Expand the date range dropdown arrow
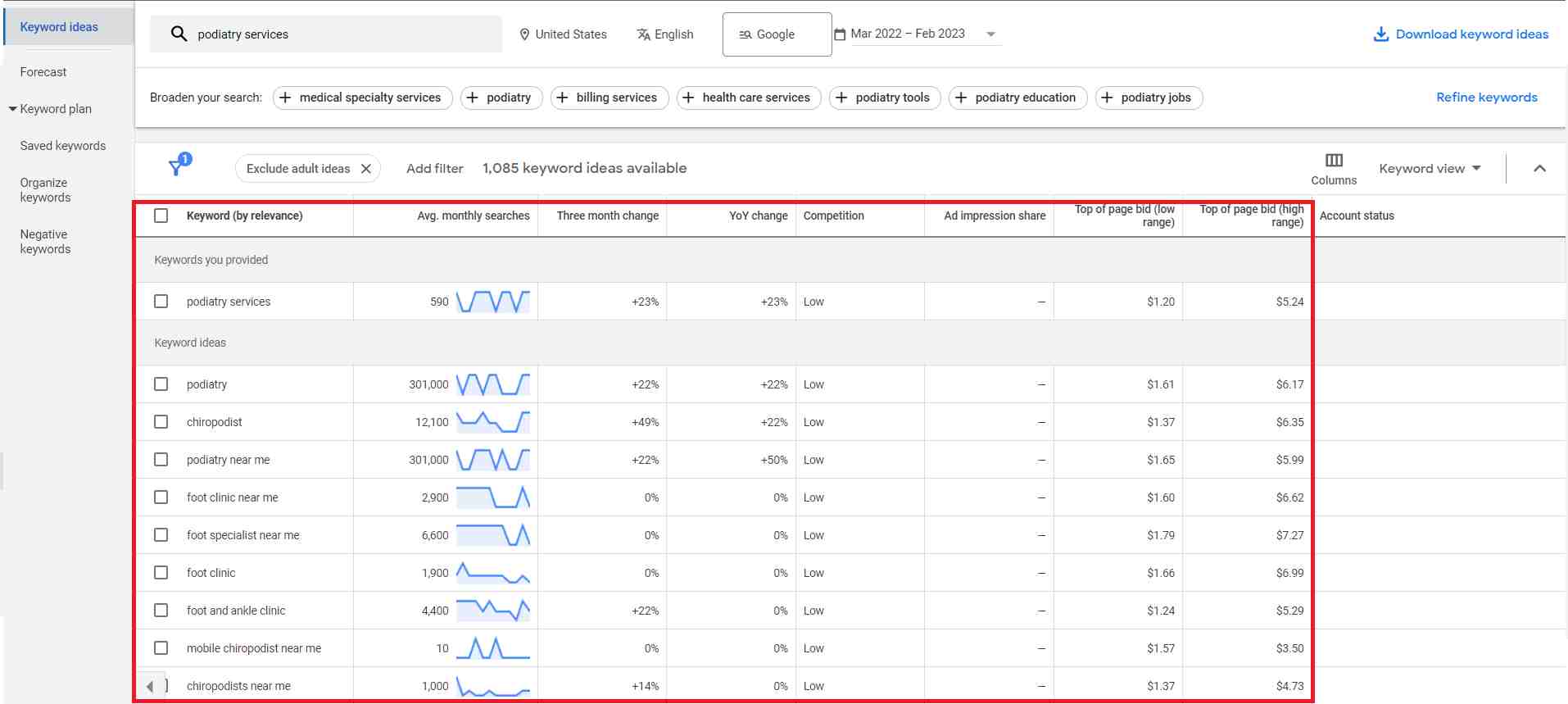The height and width of the screenshot is (704, 1568). click(x=991, y=34)
